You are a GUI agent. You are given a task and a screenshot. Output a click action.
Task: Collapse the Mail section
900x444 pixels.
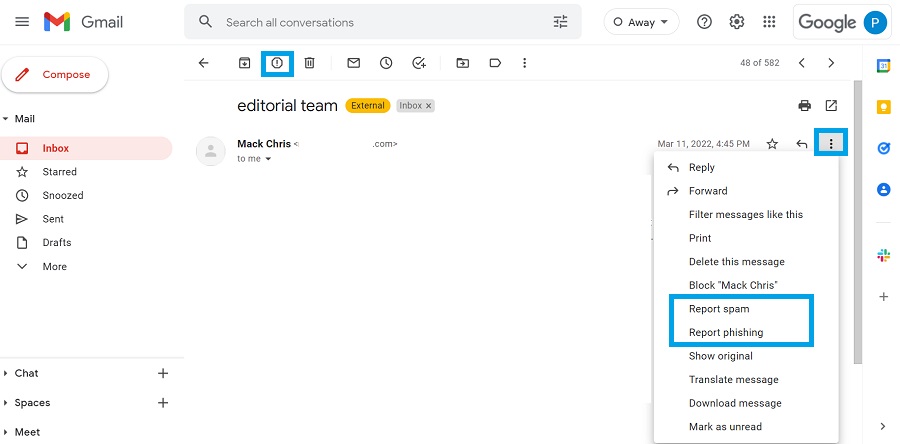click(x=6, y=119)
